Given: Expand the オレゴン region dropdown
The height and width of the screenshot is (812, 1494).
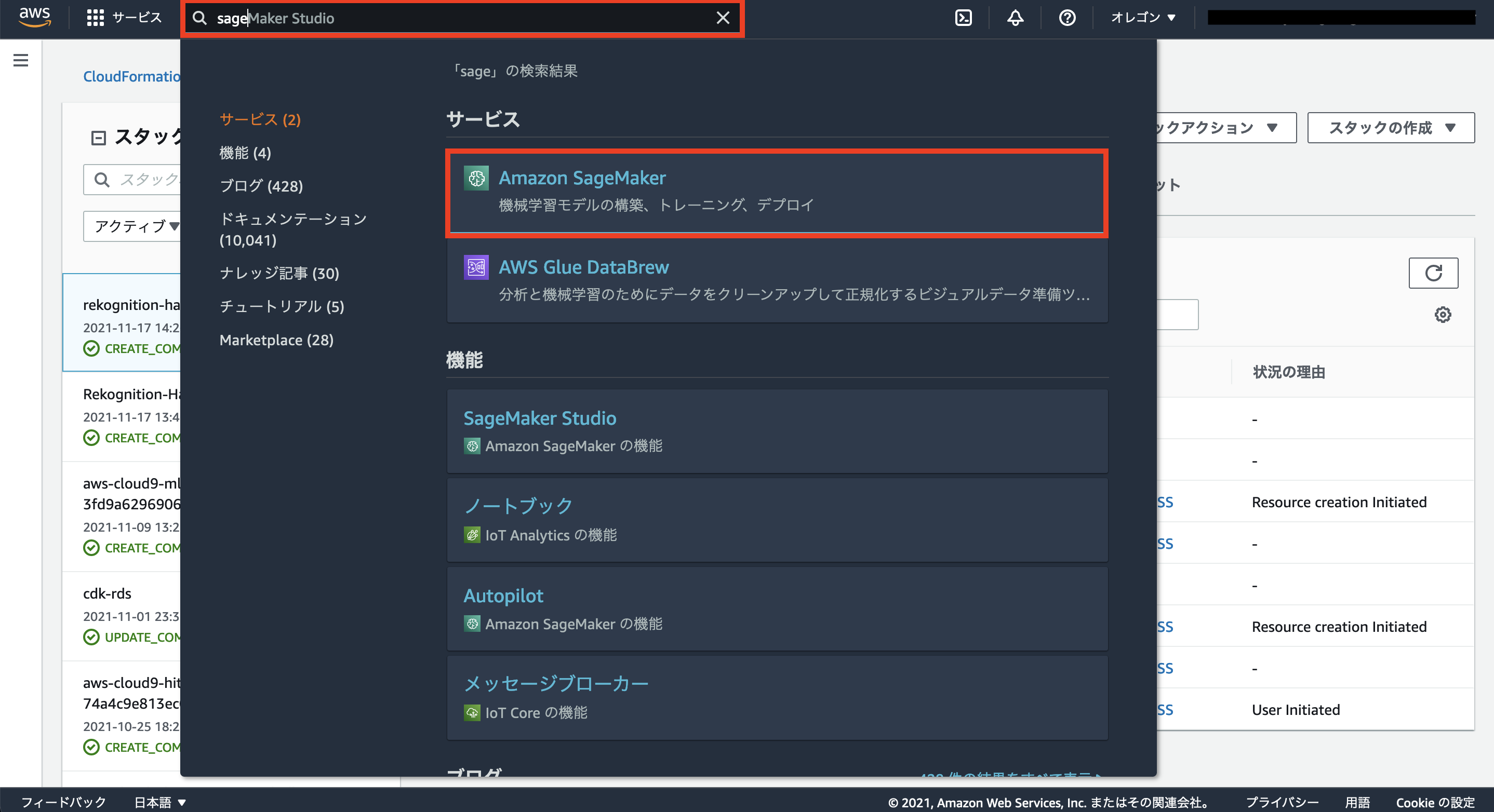Looking at the screenshot, I should pos(1143,18).
